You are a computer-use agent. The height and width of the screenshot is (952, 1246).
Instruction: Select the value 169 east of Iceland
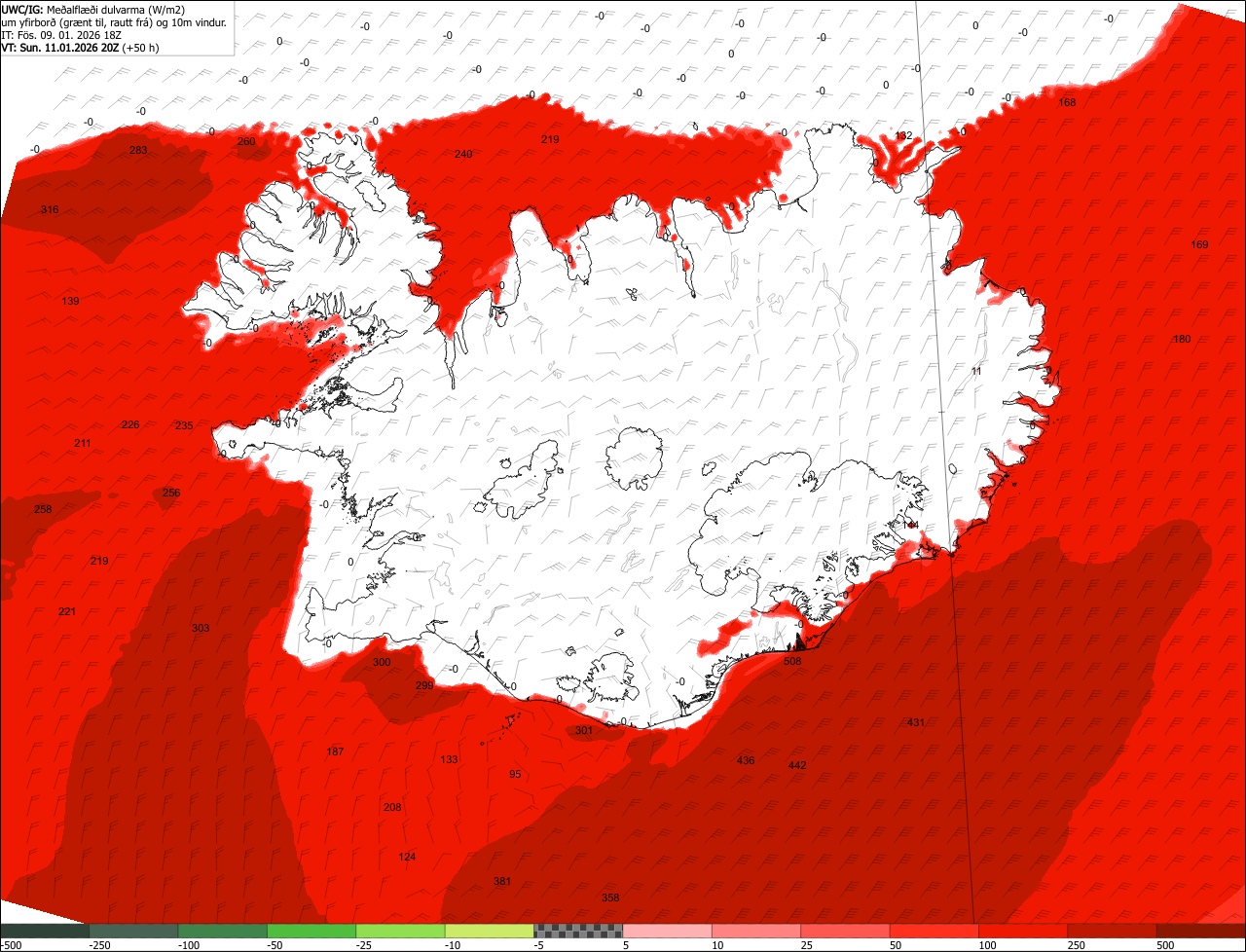1199,244
